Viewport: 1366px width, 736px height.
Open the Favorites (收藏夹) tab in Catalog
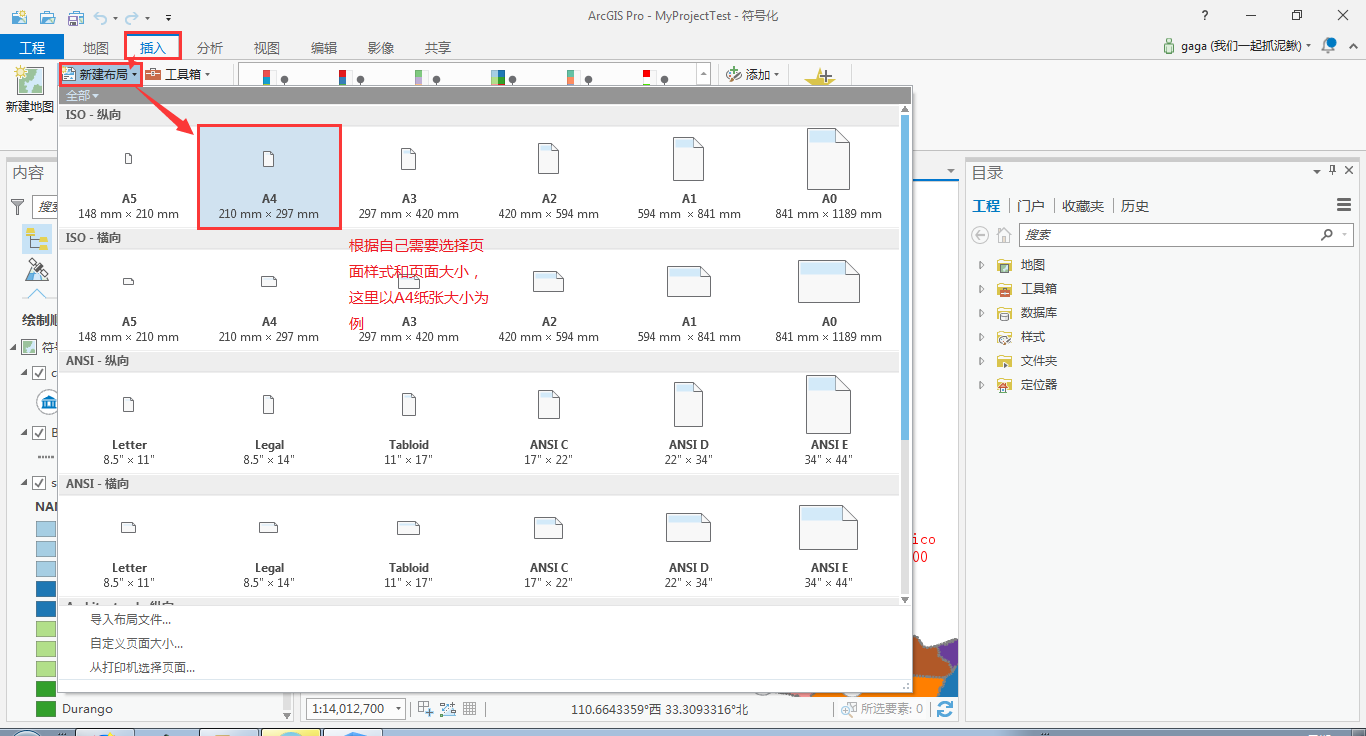1083,205
